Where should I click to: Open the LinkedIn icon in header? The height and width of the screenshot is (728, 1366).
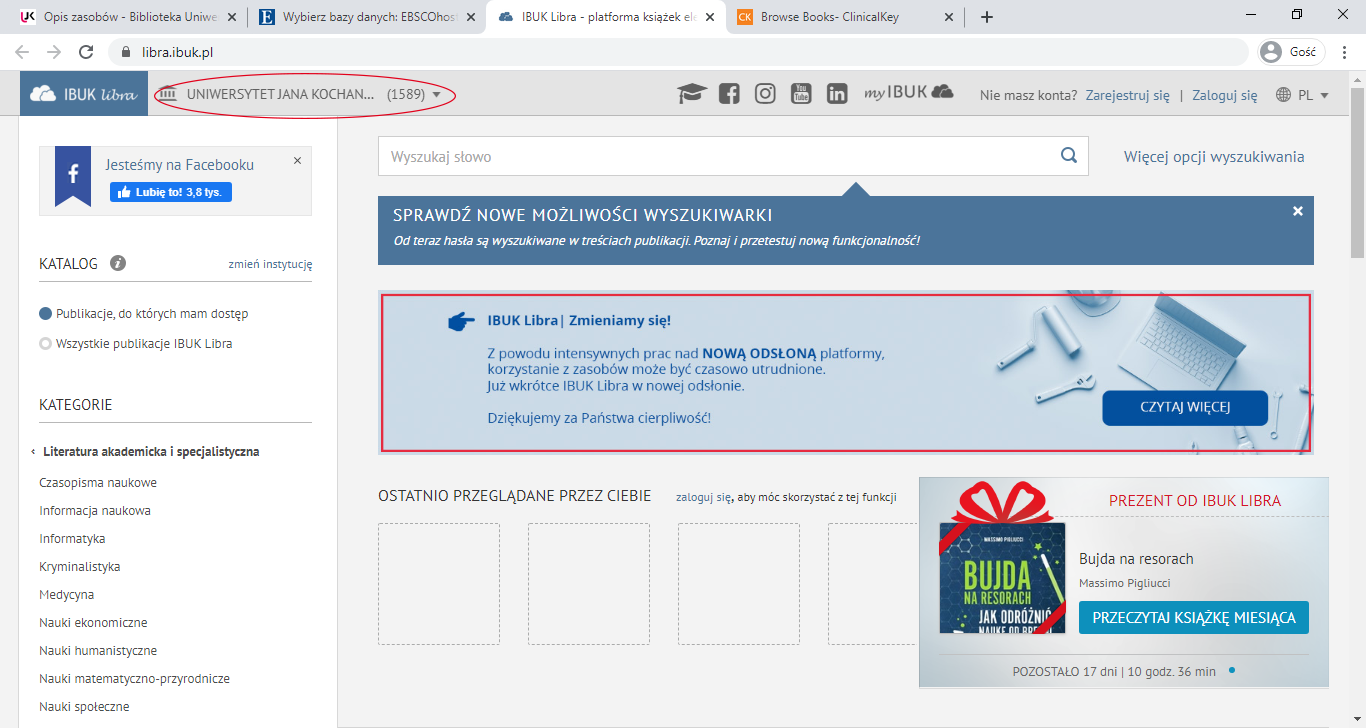tap(837, 94)
